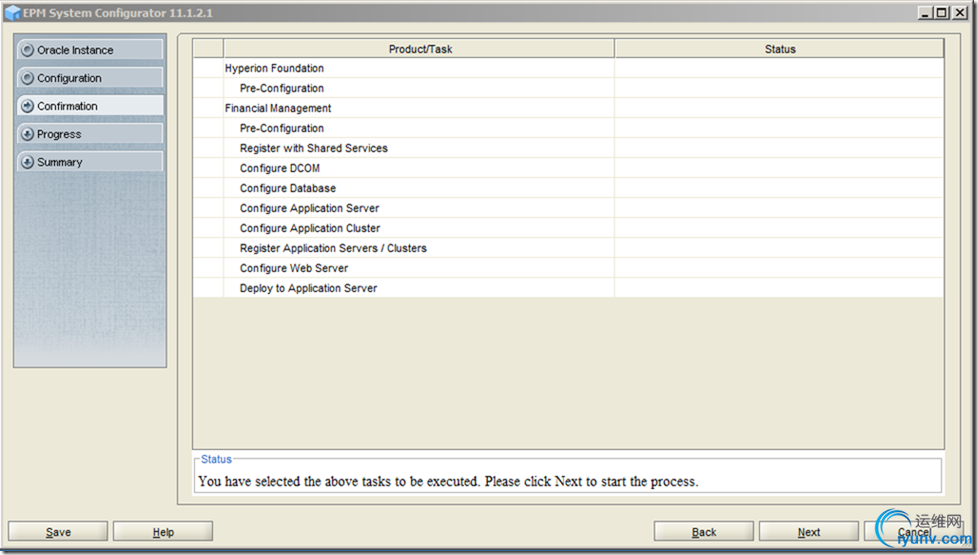This screenshot has width=978, height=555.
Task: Select Register Application Servers / Clusters row
Action: [x=568, y=248]
